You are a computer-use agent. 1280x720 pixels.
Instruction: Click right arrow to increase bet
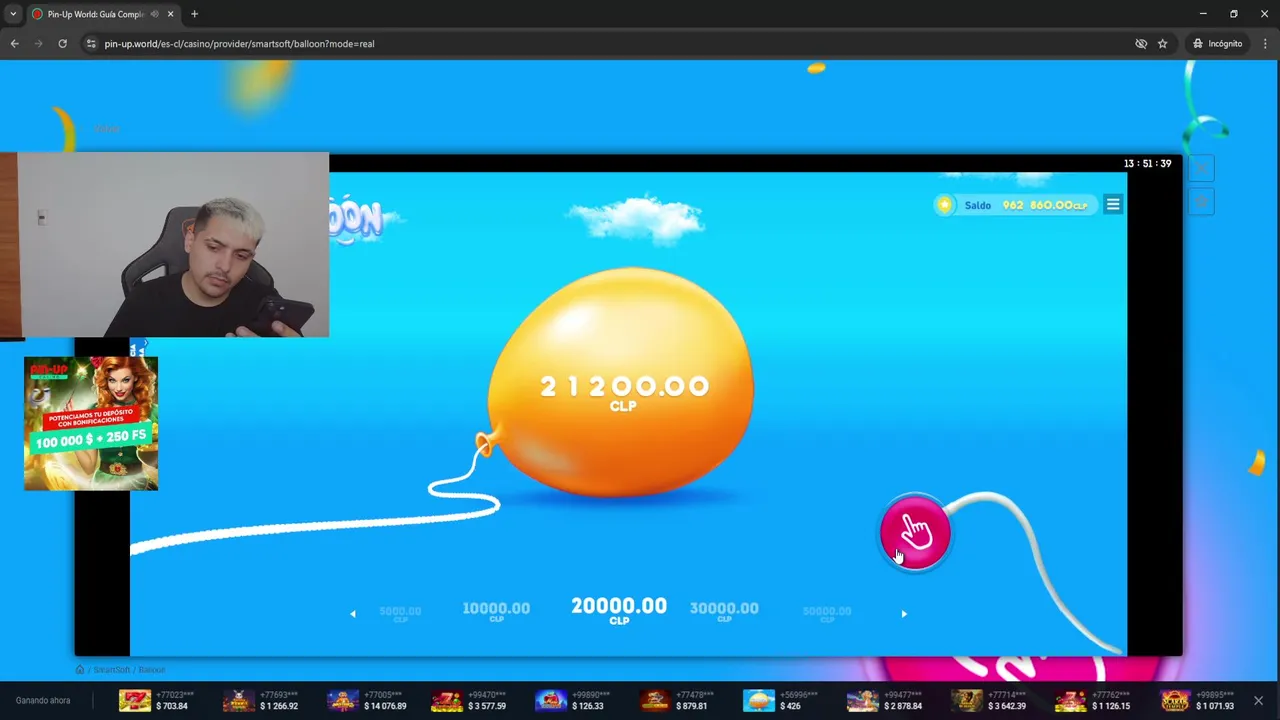pos(904,614)
